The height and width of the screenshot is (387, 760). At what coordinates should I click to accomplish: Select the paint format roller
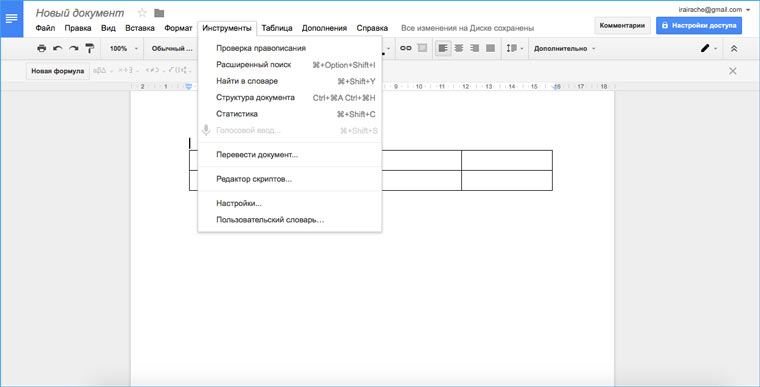click(90, 48)
